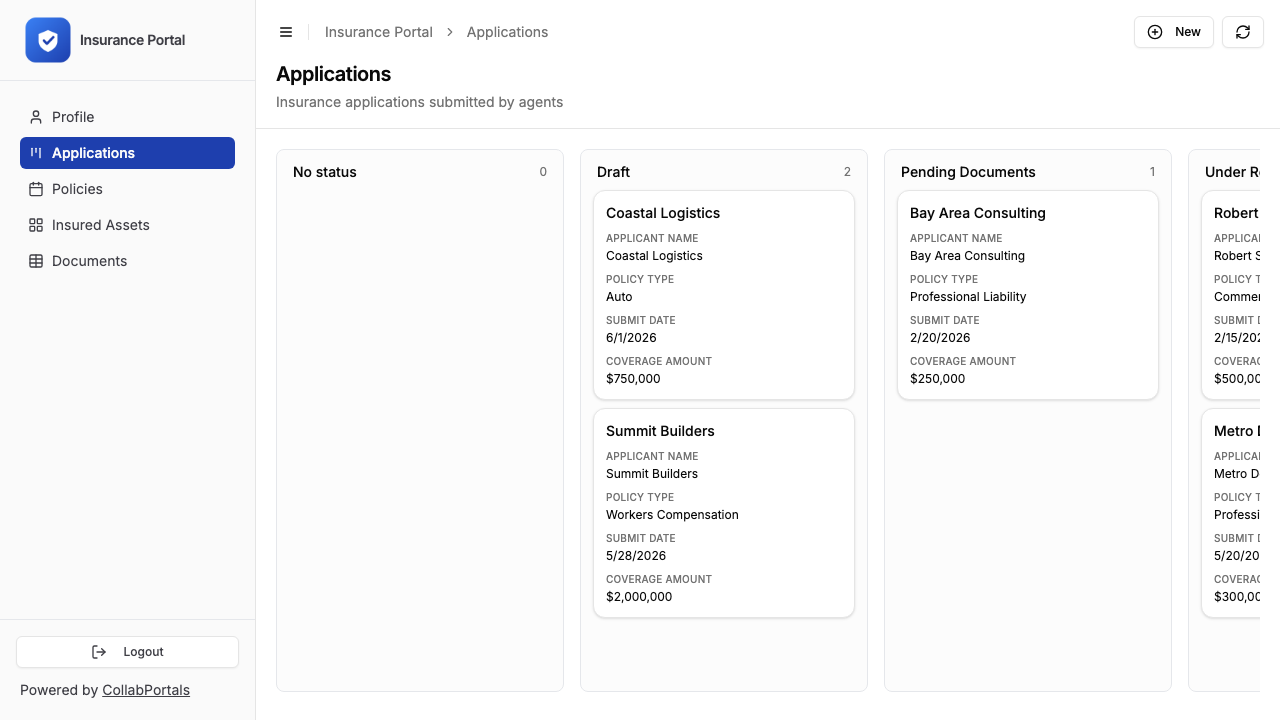Click submit date 5/28/2026

click(636, 556)
